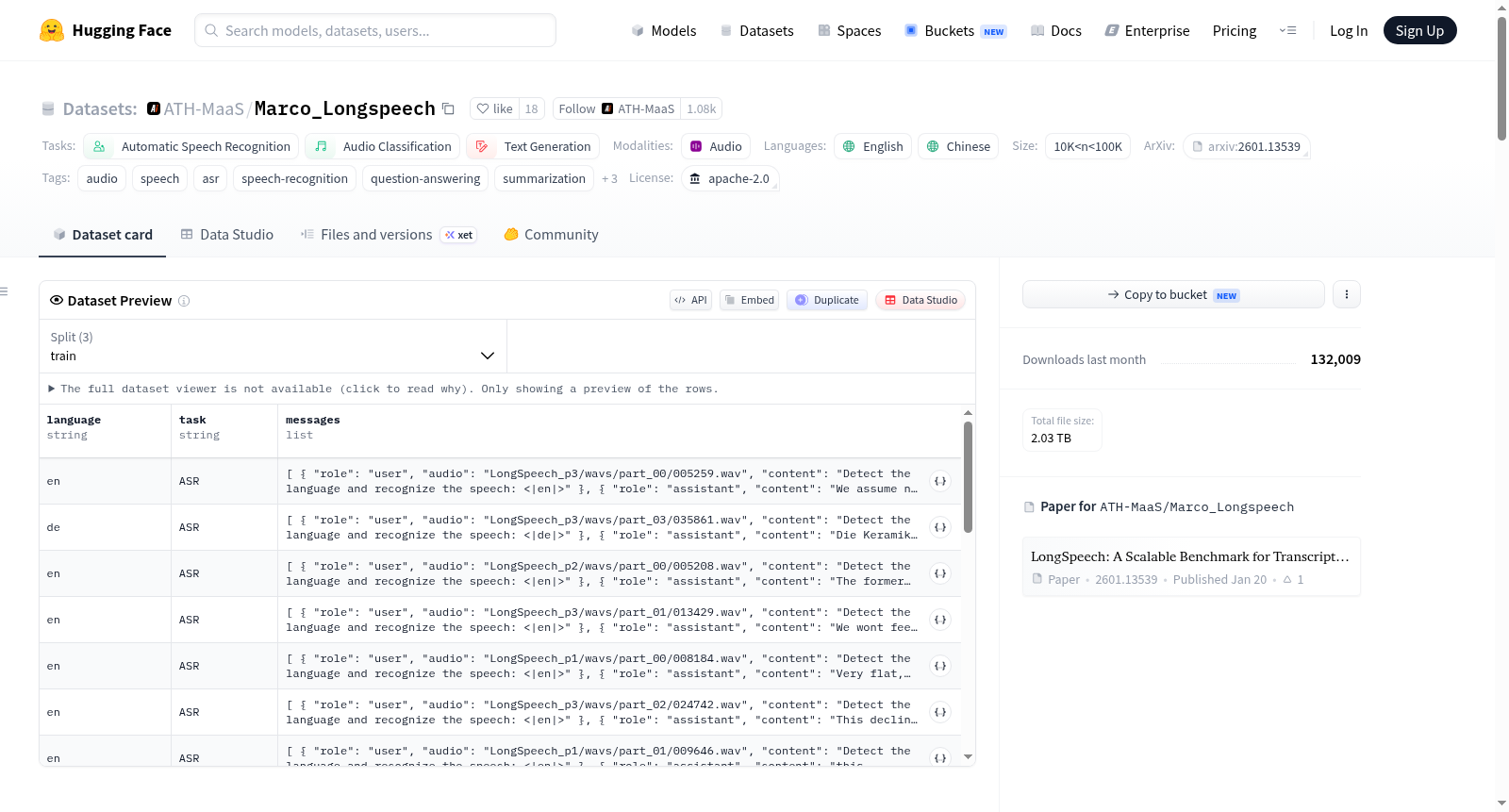Expand JSON cell for the 035861.wav row

(940, 527)
